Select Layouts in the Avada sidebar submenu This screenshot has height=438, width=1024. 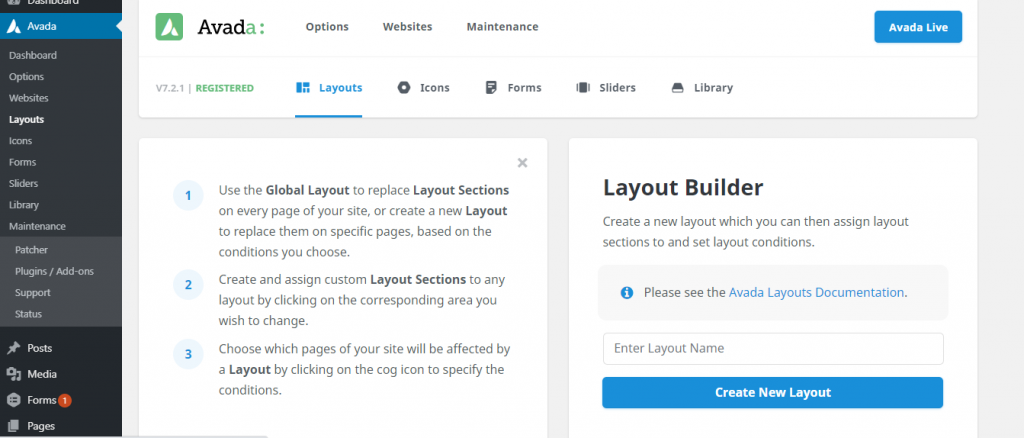coord(27,119)
